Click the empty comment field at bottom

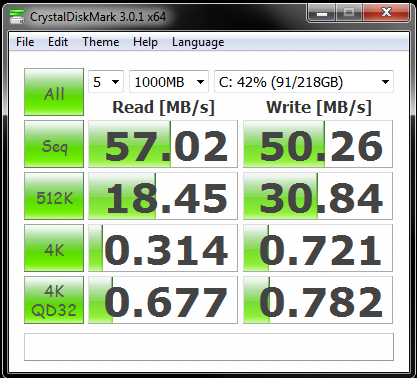pos(209,347)
